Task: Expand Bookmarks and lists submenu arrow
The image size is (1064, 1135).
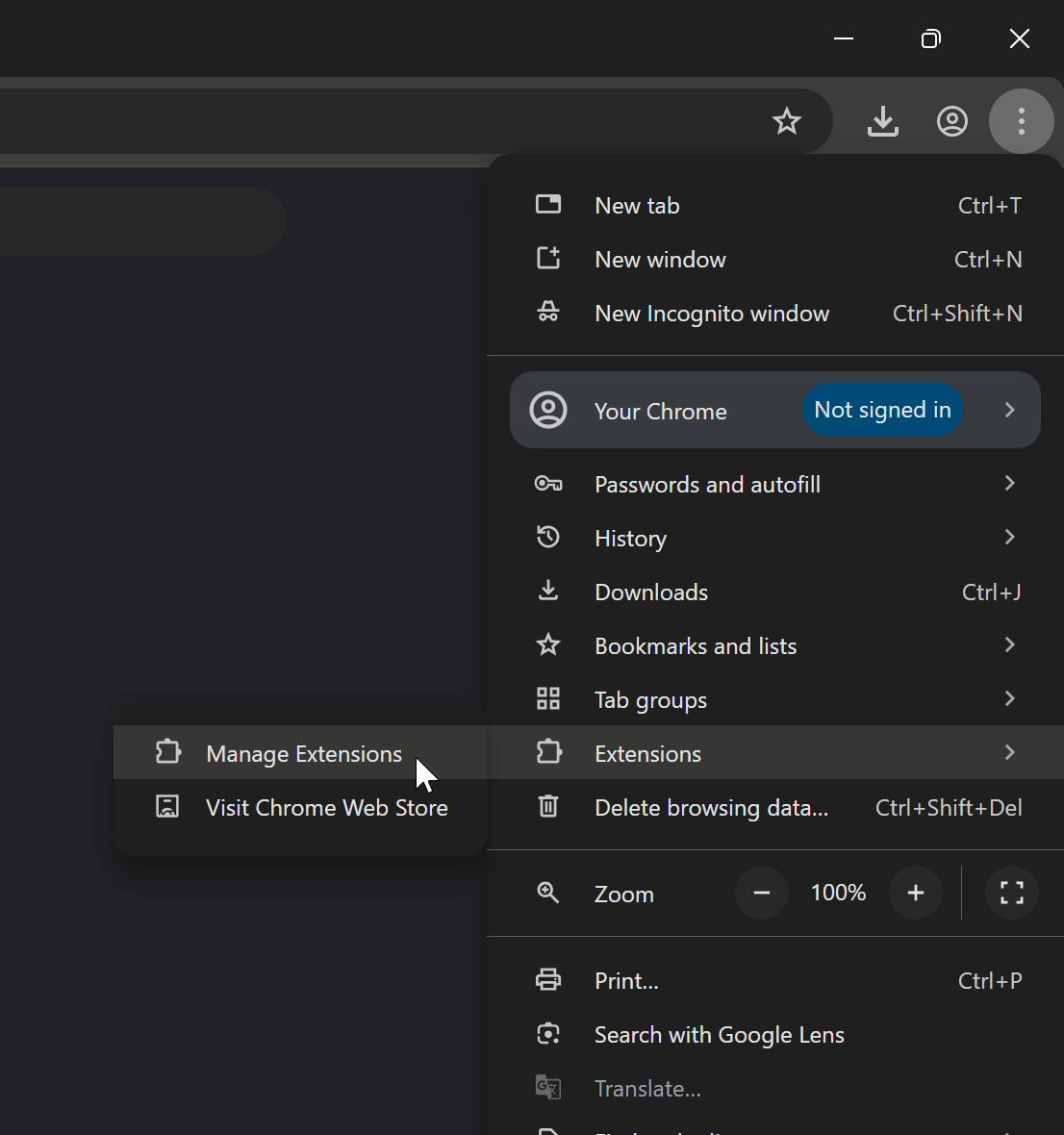Action: [1009, 644]
